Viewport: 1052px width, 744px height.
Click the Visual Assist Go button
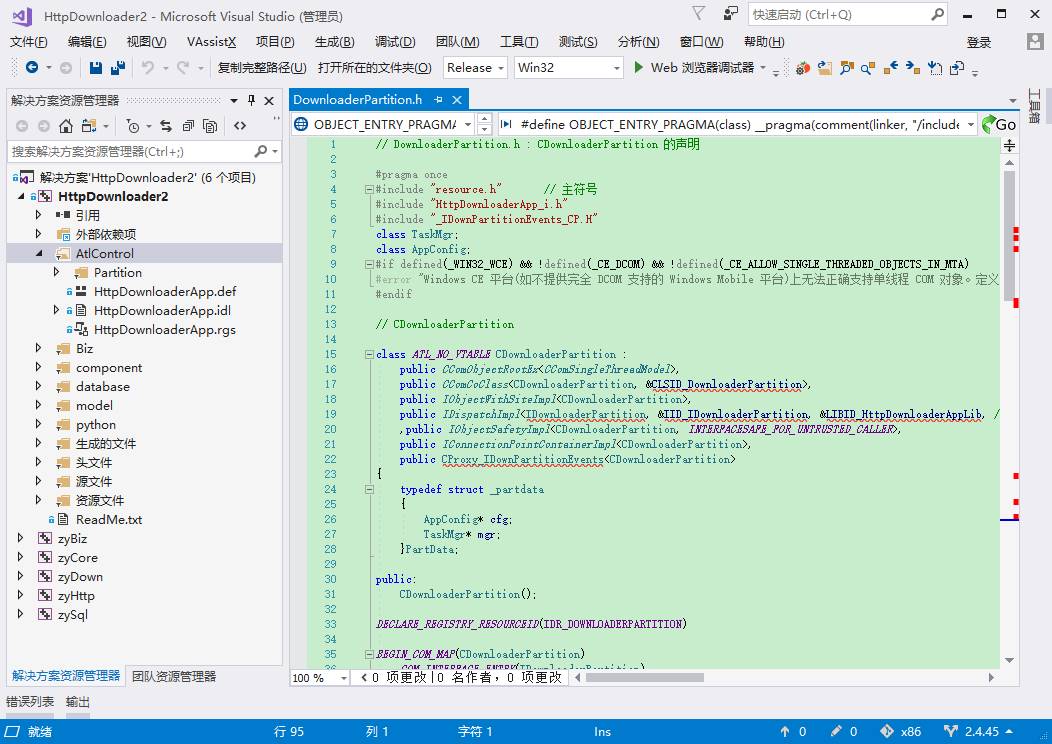pos(999,124)
